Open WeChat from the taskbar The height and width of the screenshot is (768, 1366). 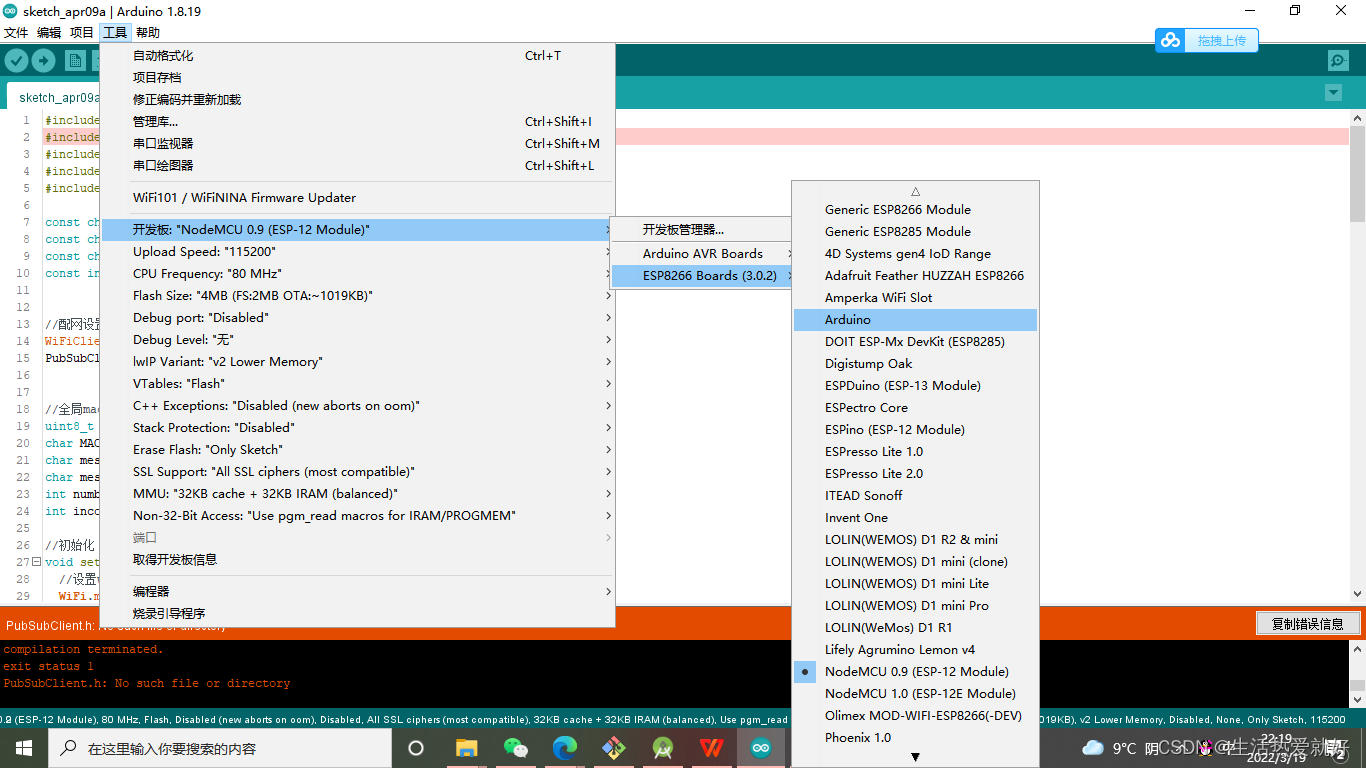click(x=515, y=748)
